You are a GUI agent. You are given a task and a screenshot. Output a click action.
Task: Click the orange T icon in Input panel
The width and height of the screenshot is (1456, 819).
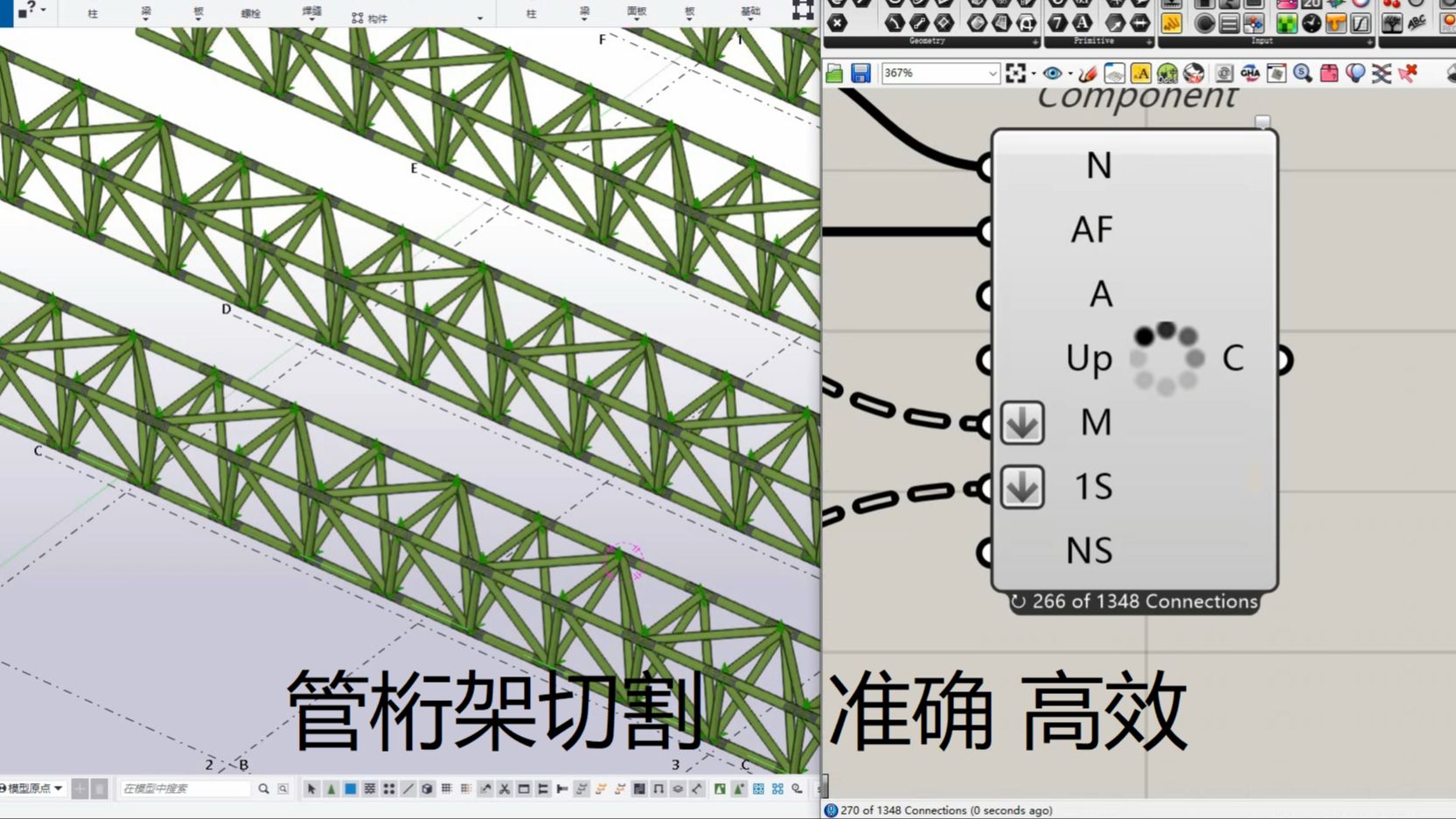pos(1335,24)
